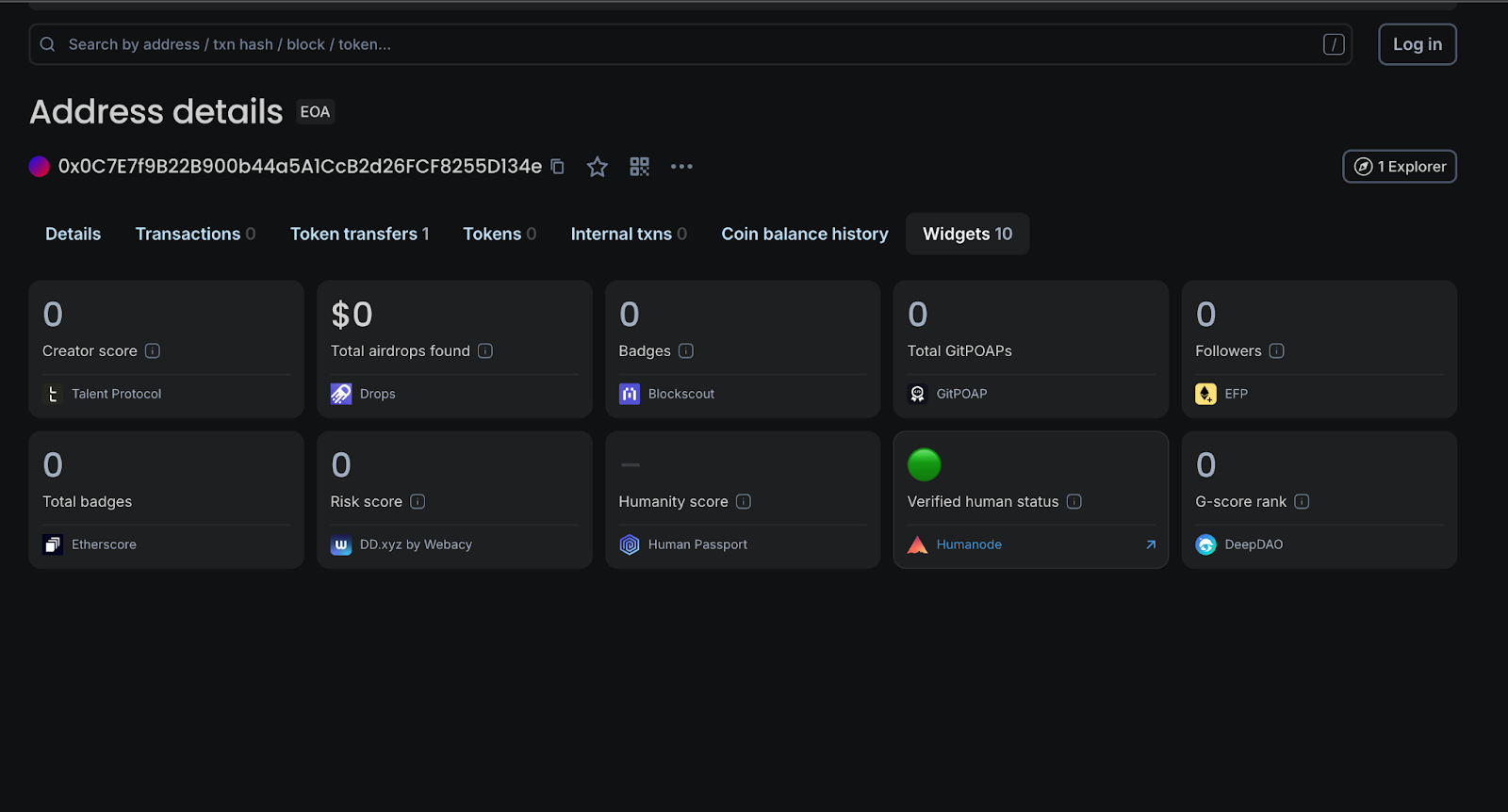The width and height of the screenshot is (1508, 812).
Task: Select the Widgets tab
Action: 968,234
